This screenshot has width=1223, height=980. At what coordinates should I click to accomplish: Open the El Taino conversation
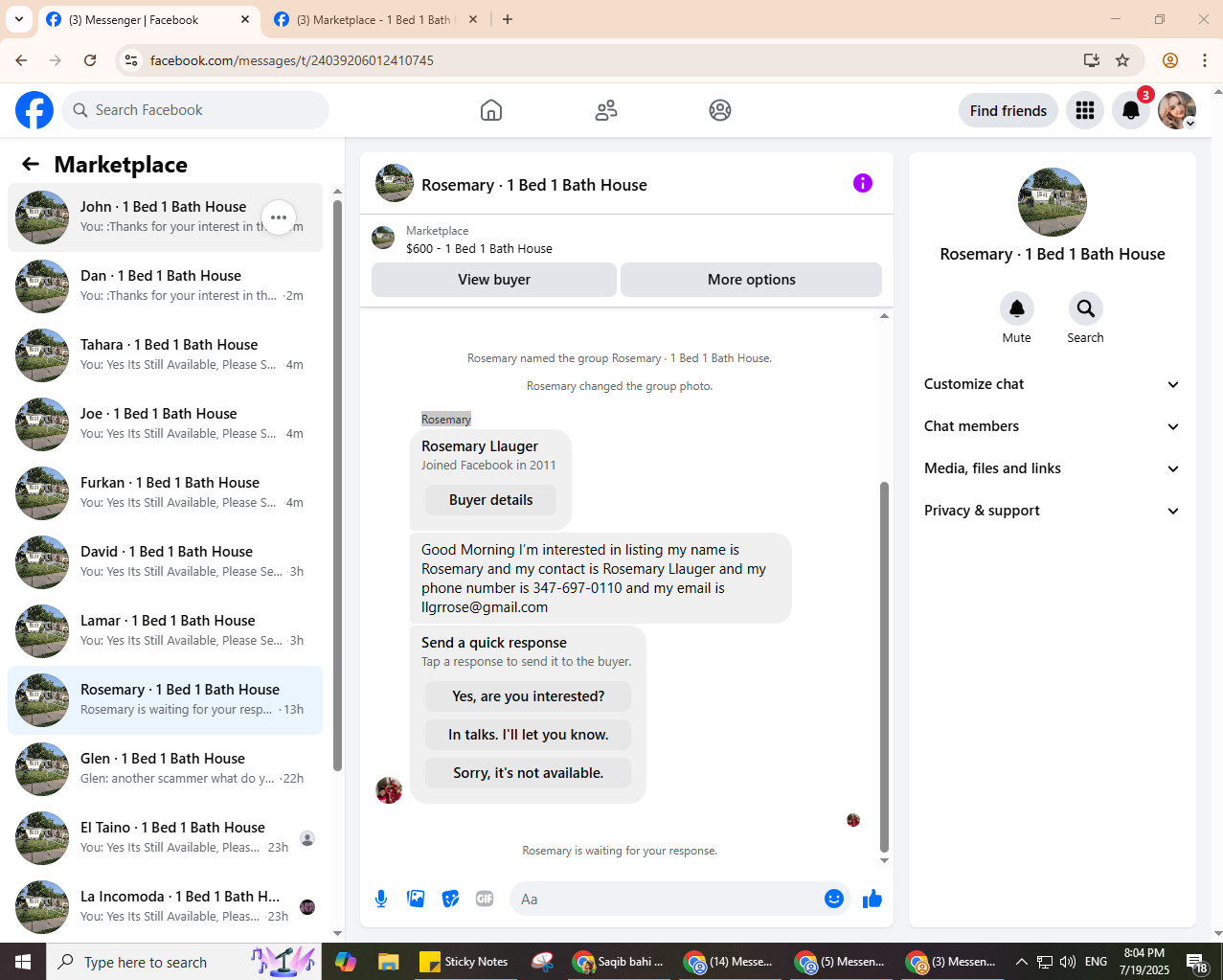pyautogui.click(x=165, y=838)
